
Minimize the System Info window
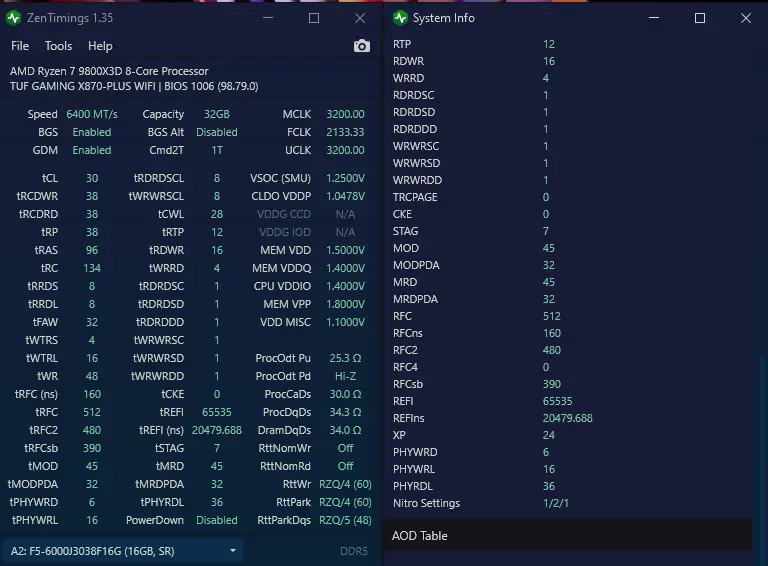654,18
